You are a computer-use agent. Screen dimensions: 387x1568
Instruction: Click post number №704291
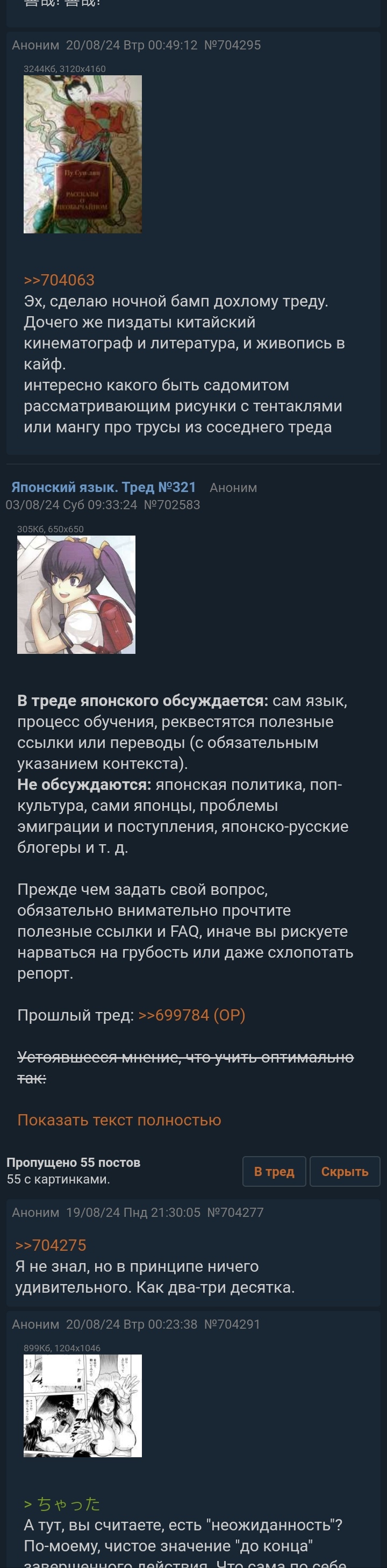click(x=232, y=1324)
